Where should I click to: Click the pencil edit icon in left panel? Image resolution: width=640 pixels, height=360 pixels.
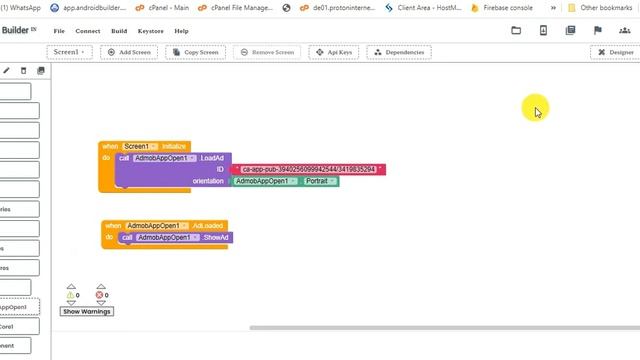(x=7, y=71)
